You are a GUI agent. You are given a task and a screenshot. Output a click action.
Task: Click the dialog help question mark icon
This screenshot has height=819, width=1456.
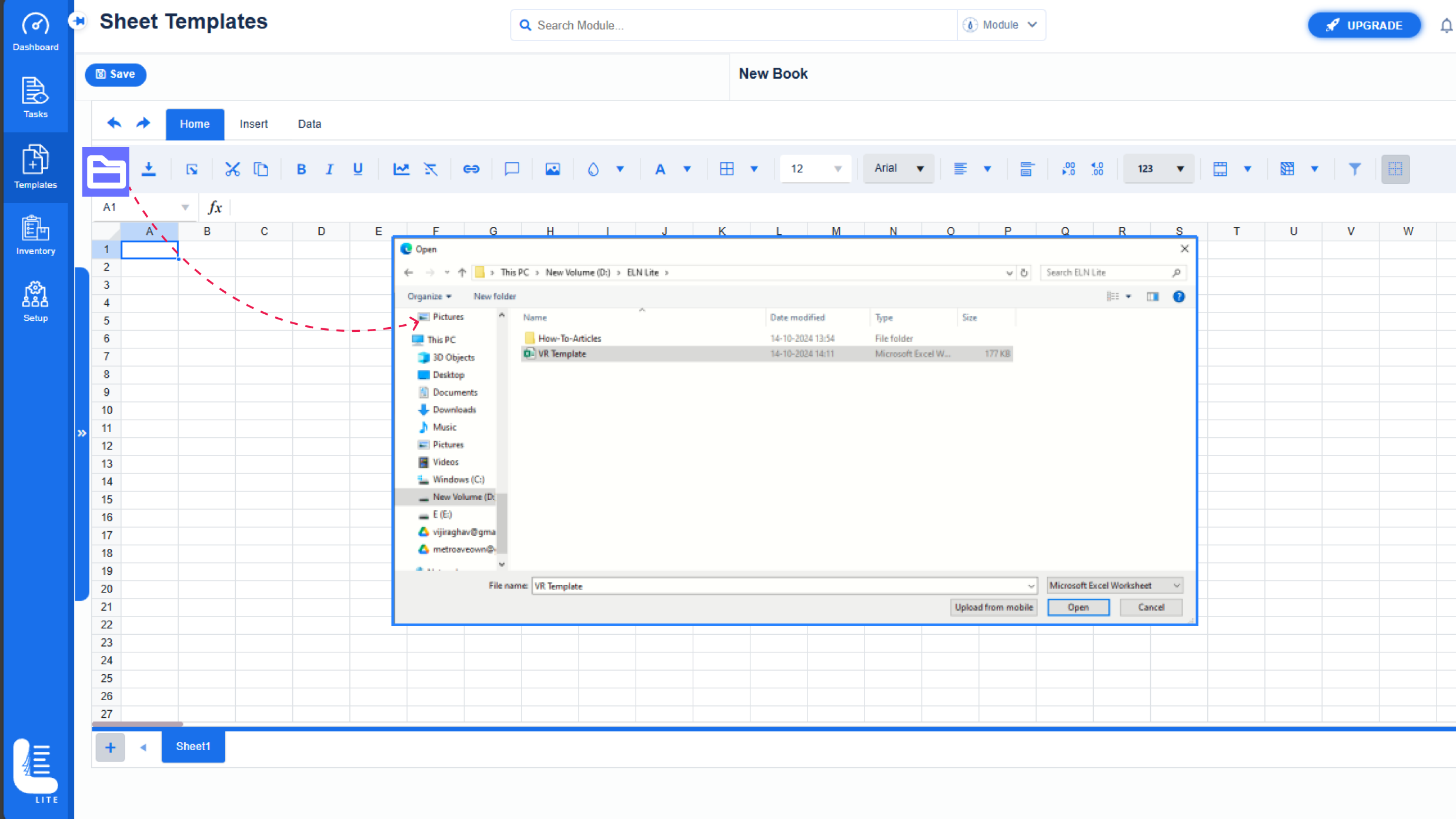pos(1179,297)
